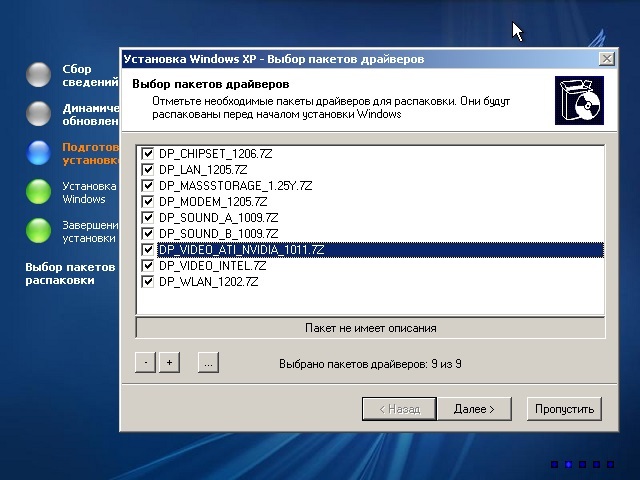
Task: Uncheck the DP_SOUND_A_1009.7Z checkbox
Action: coord(147,218)
